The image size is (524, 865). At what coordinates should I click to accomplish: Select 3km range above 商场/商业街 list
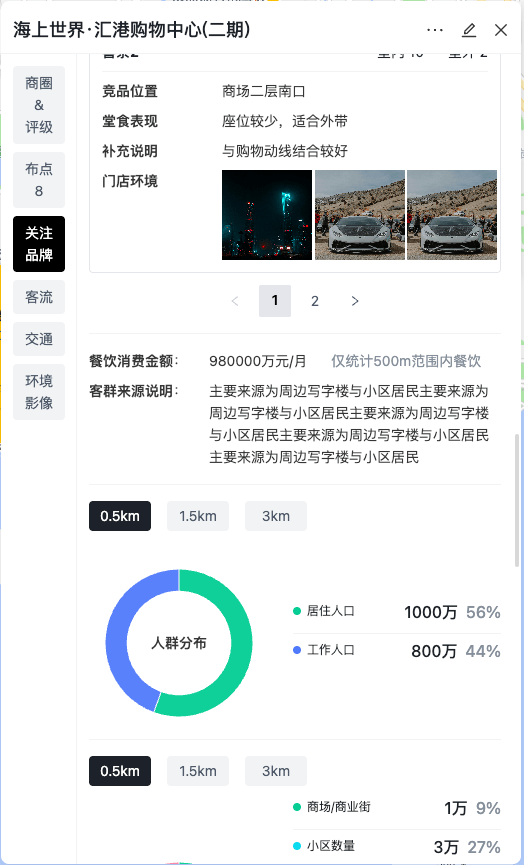(x=276, y=771)
